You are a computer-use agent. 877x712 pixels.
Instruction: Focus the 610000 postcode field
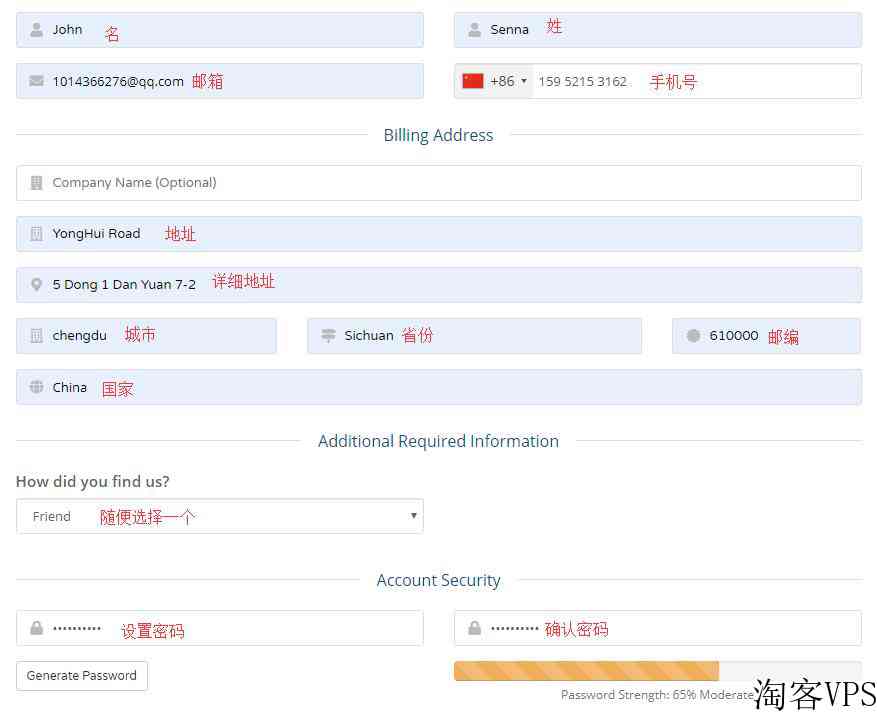click(x=766, y=336)
